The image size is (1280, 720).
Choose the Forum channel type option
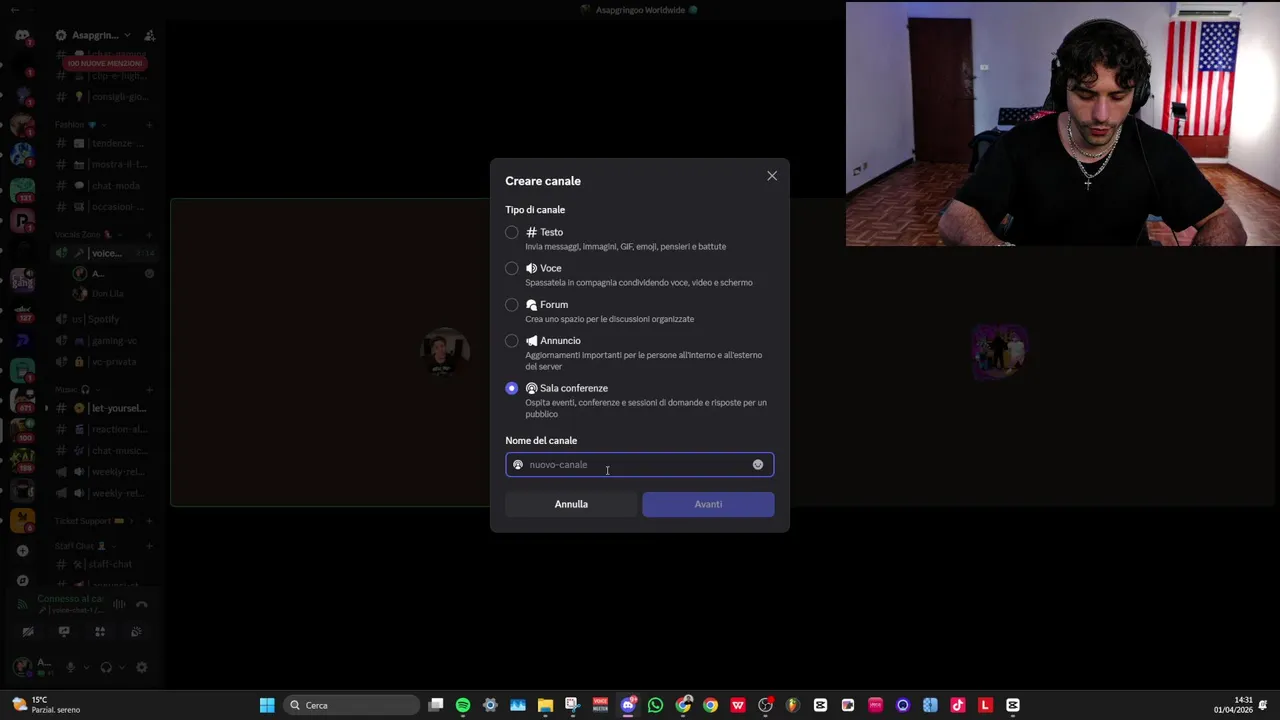pos(512,305)
